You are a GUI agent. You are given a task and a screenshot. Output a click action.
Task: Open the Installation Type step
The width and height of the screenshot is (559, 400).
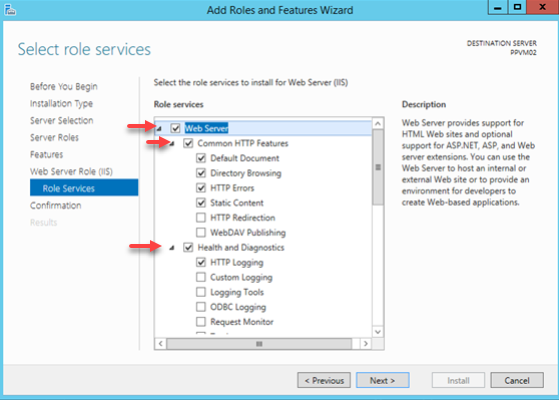(61, 104)
